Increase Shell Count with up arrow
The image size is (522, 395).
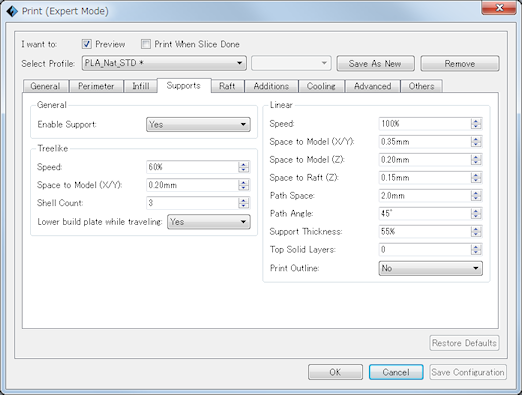point(244,200)
